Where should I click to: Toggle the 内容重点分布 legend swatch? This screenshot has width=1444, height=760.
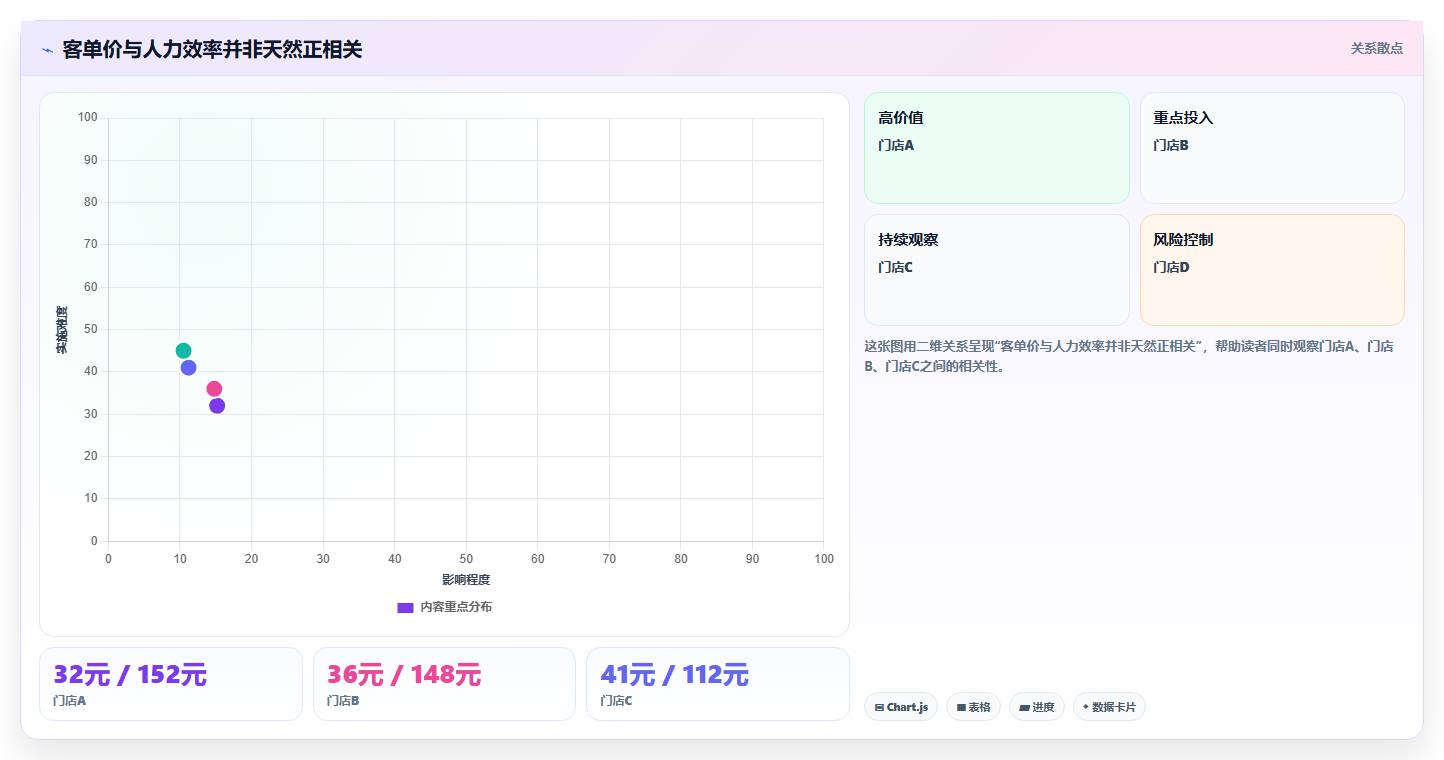tap(405, 608)
